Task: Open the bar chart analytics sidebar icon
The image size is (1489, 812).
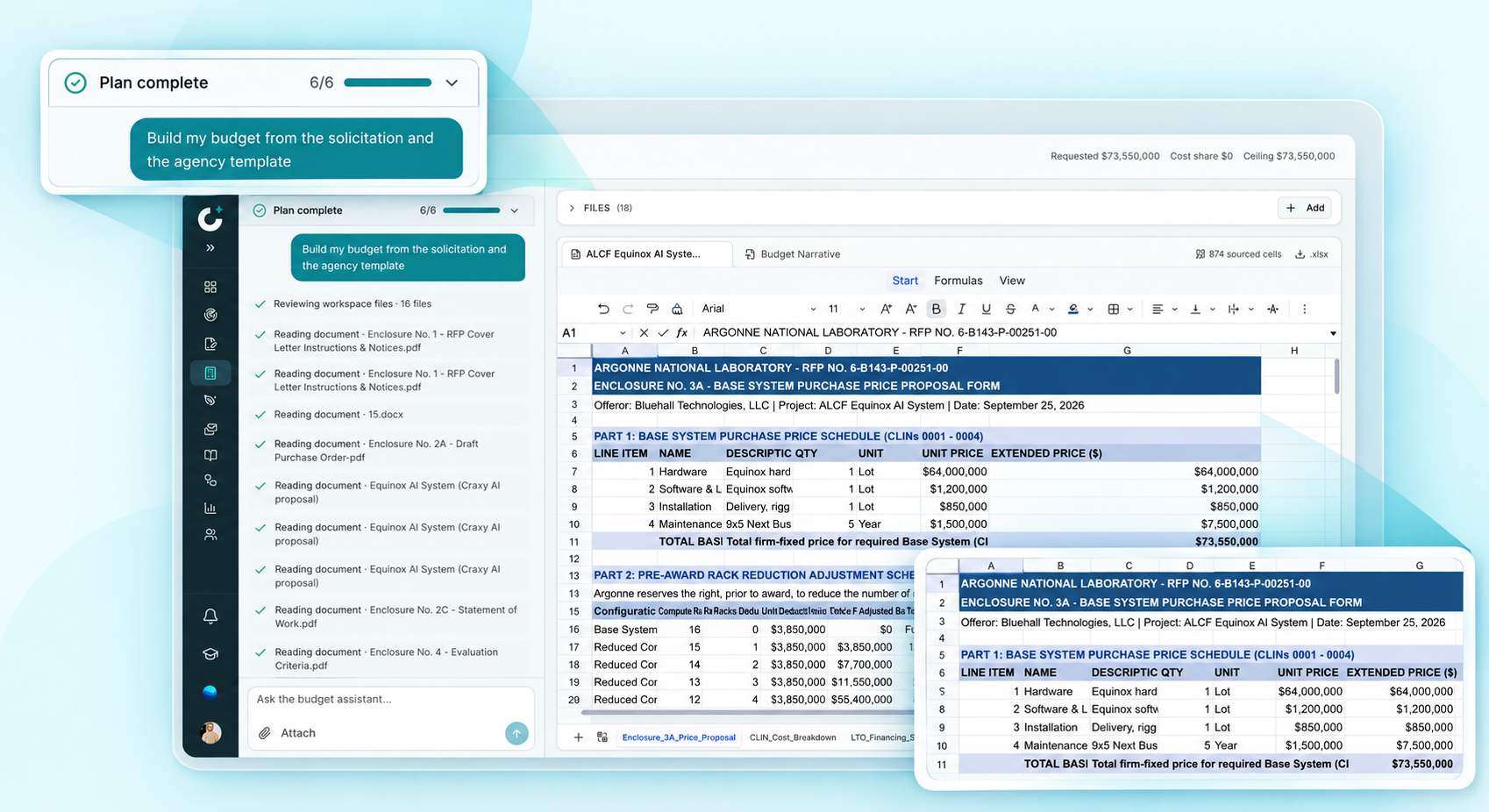Action: coord(210,508)
